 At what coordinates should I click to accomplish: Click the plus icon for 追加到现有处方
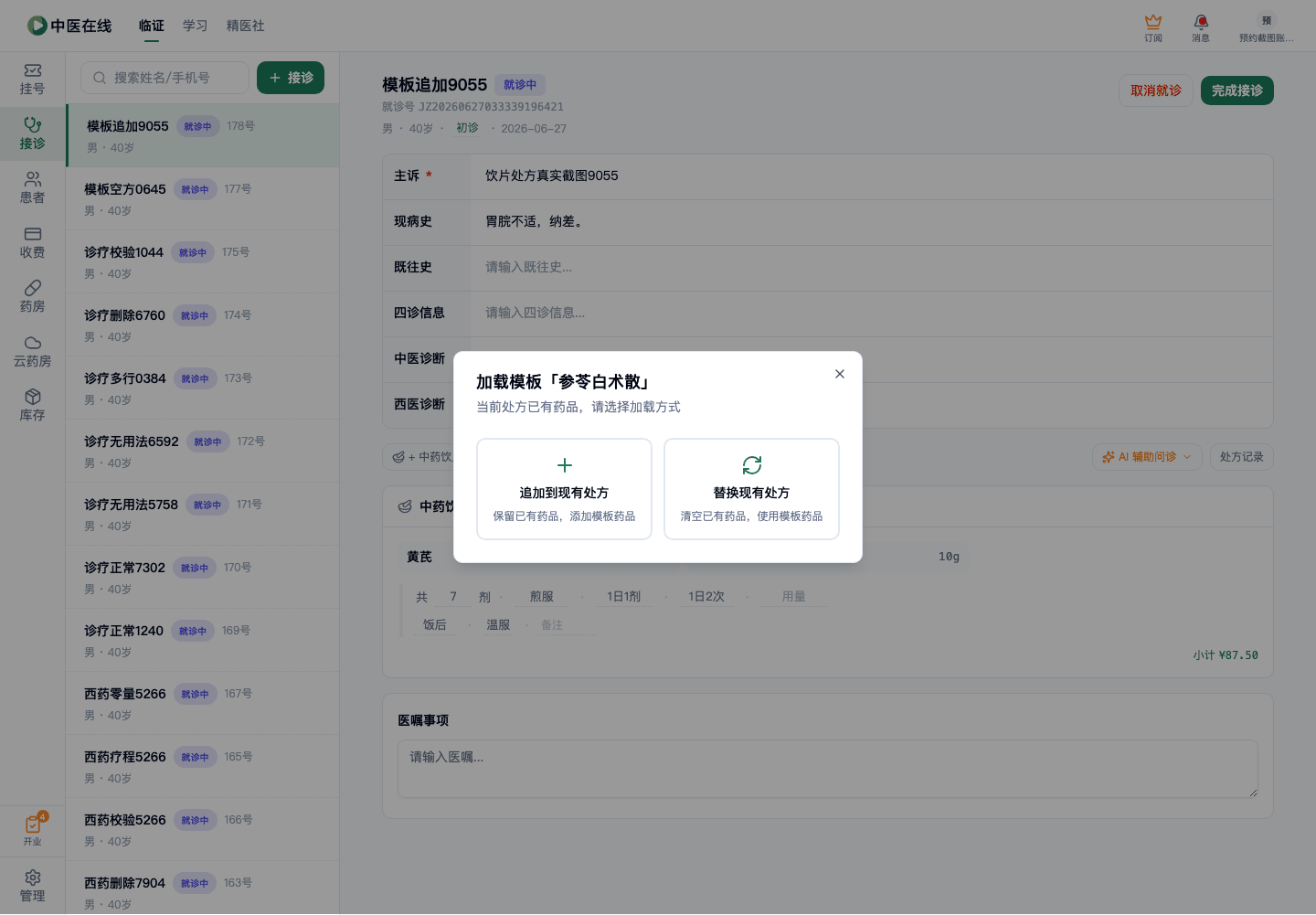(565, 465)
